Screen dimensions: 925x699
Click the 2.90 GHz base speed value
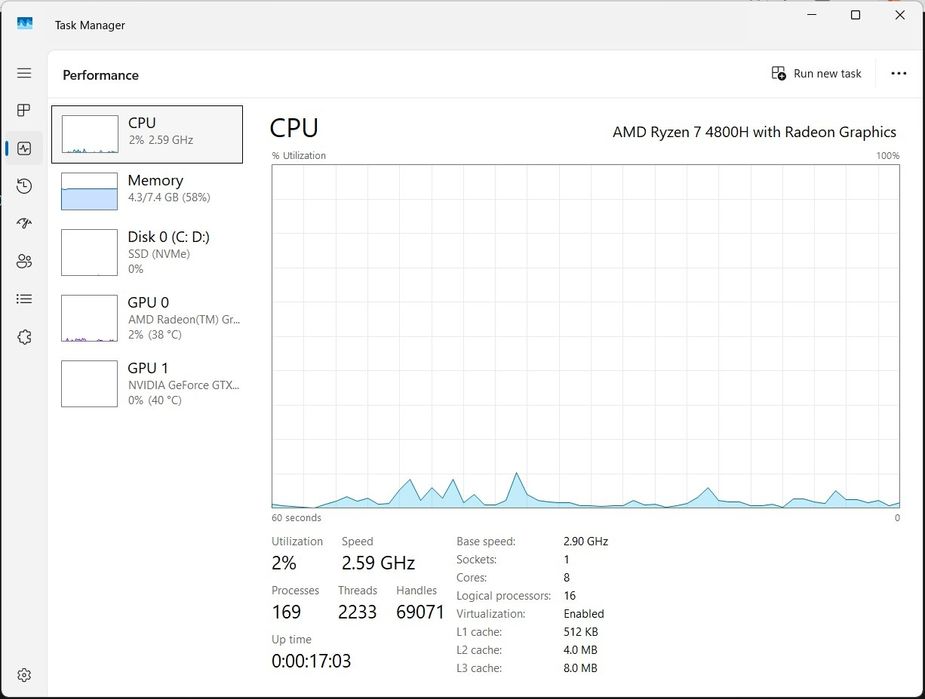[586, 542]
